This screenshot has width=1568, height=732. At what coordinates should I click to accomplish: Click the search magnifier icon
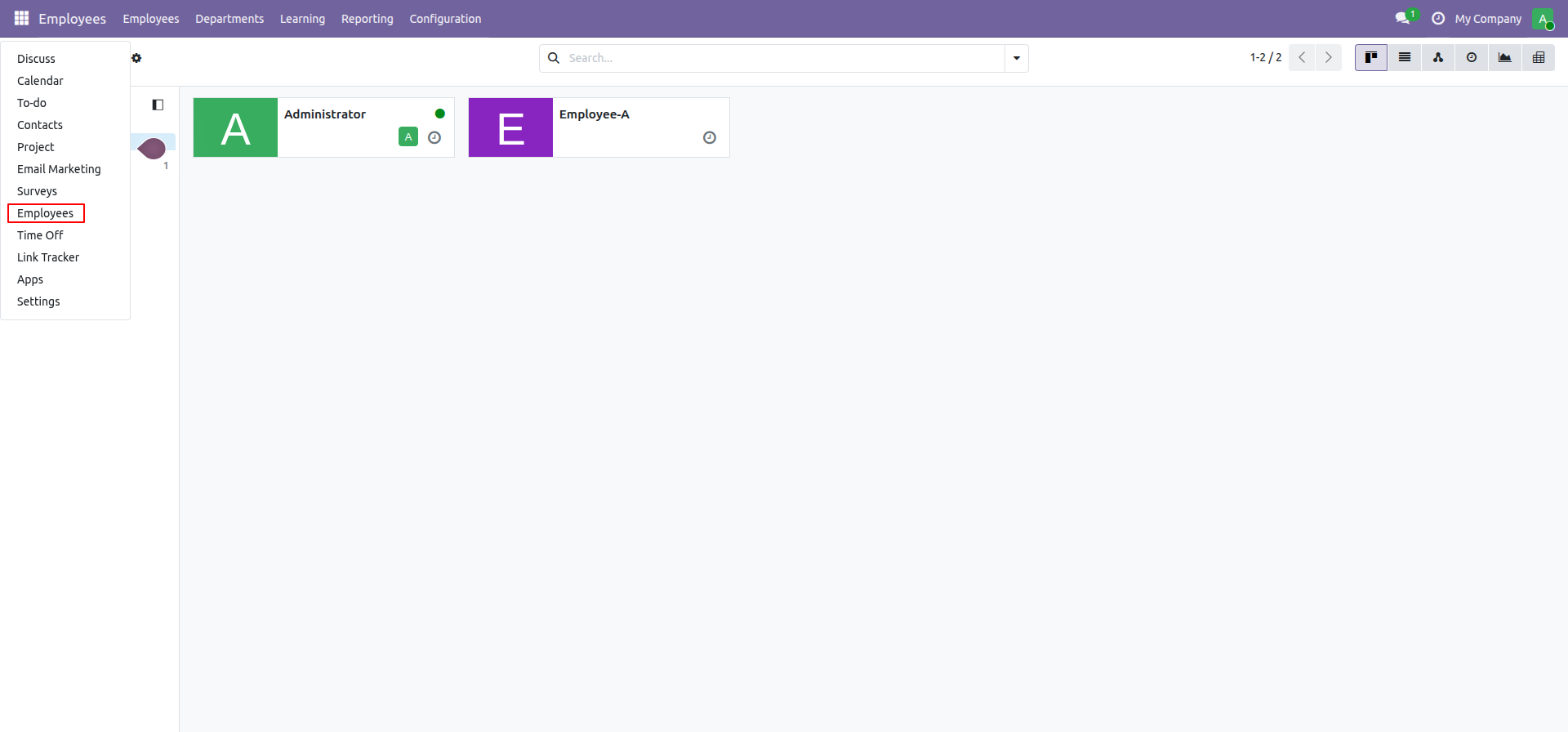(x=554, y=58)
